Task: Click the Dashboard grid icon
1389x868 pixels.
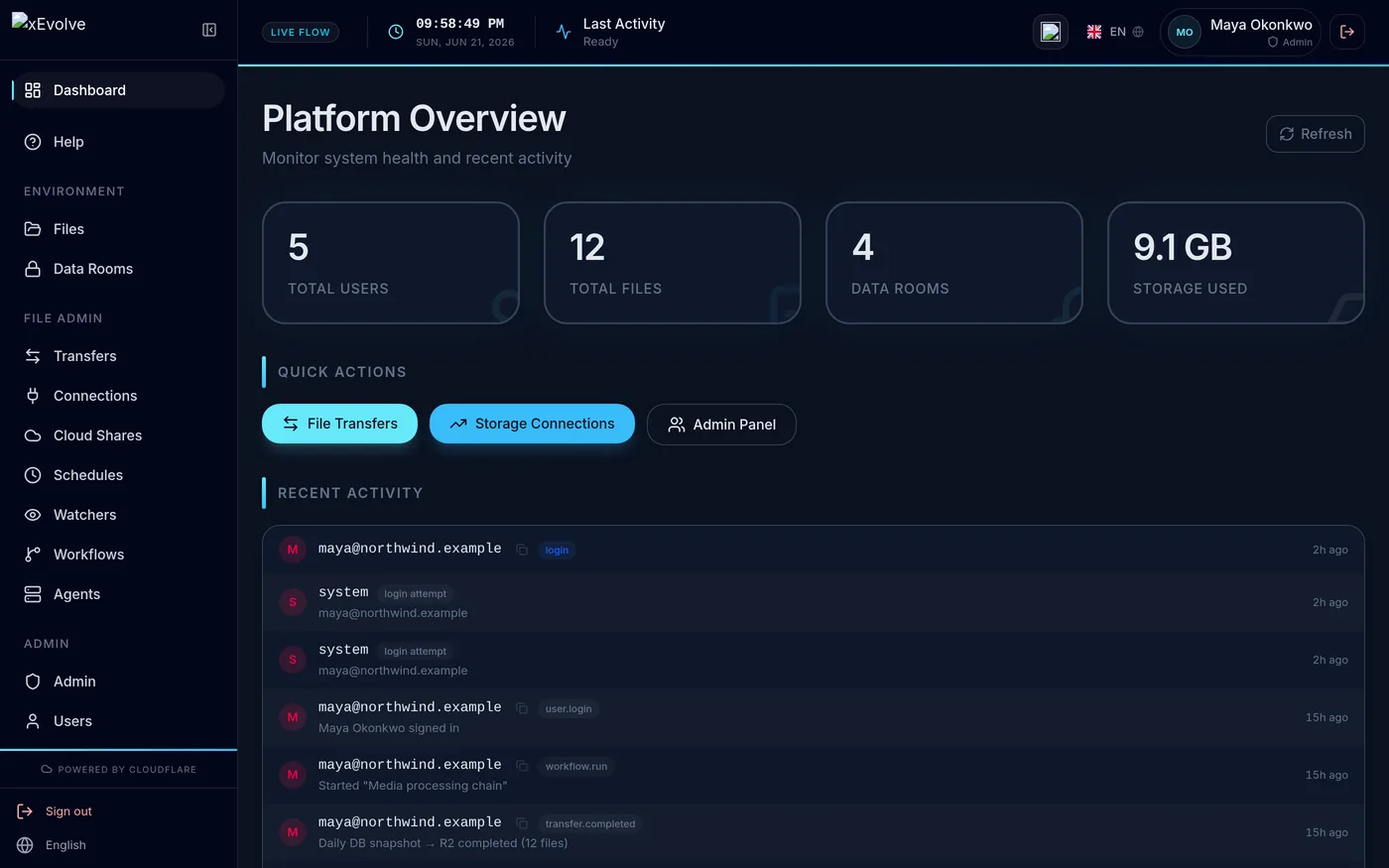Action: click(x=33, y=90)
